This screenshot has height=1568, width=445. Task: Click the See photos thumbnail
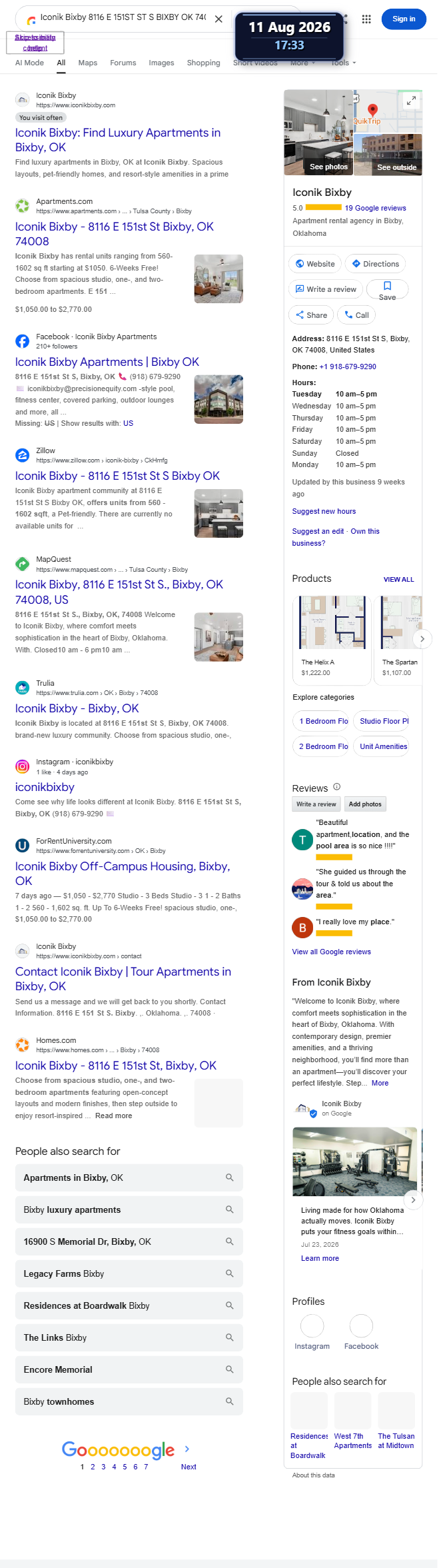pyautogui.click(x=318, y=133)
